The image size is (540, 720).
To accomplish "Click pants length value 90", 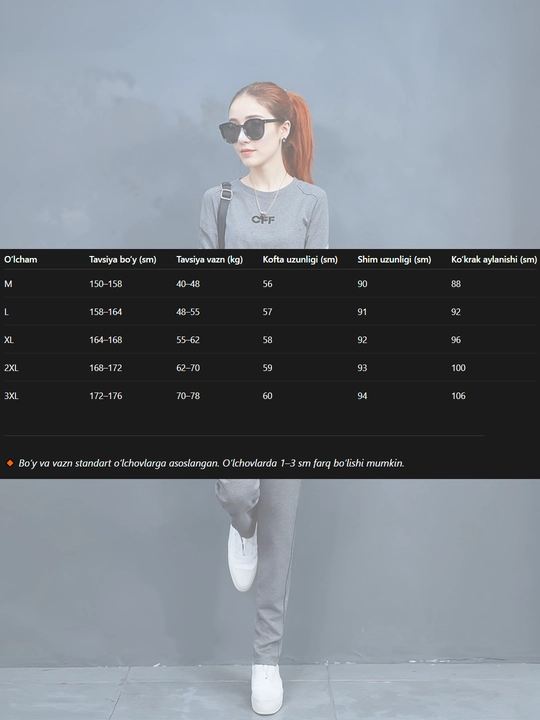I will click(362, 284).
